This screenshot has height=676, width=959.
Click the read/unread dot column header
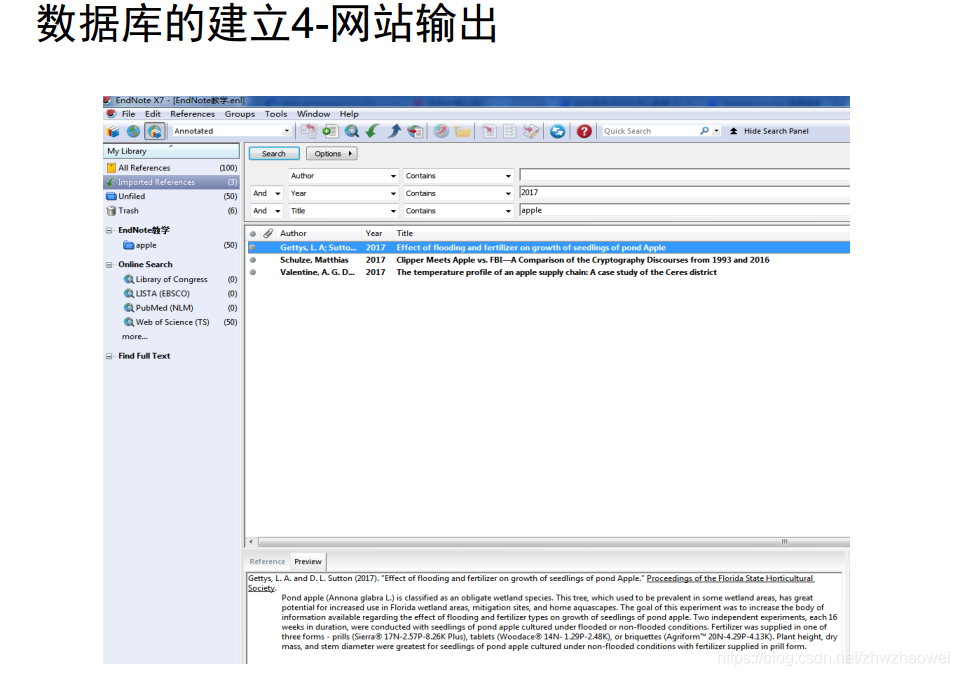pyautogui.click(x=253, y=234)
